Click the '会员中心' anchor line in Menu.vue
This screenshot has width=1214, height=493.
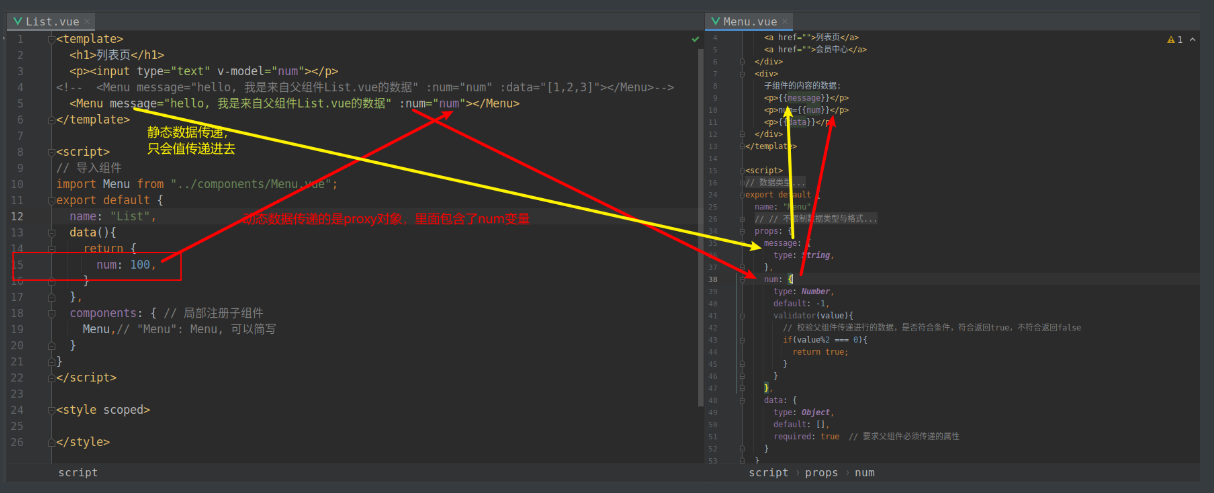[815, 49]
